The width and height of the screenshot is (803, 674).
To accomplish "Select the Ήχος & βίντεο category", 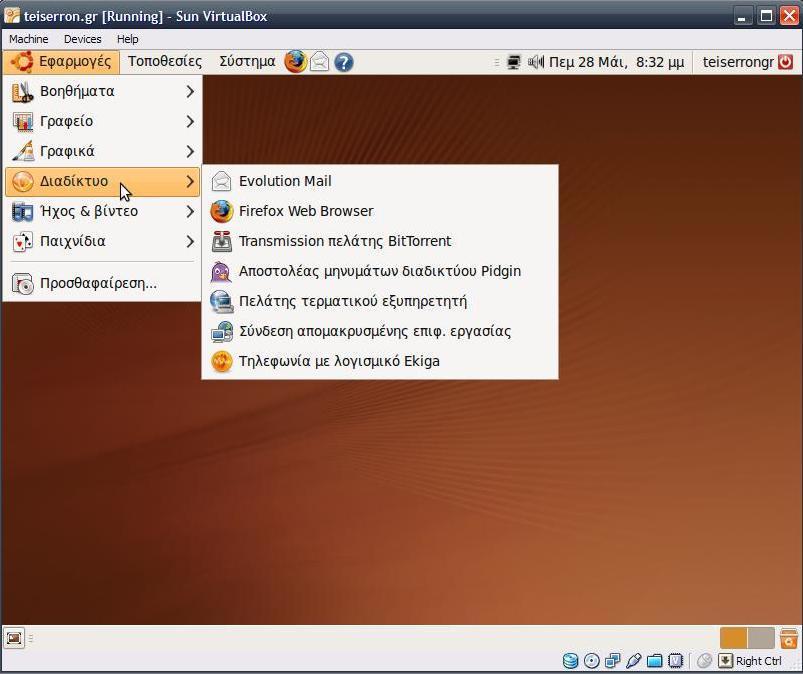I will tap(102, 212).
